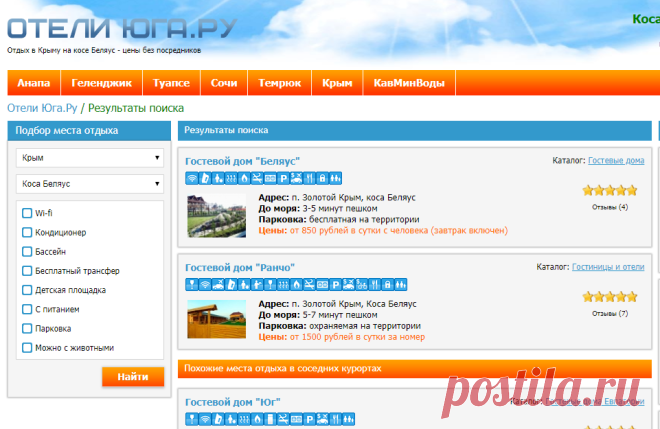The image size is (660, 429).
Task: Click no-smoking icon in "Ранчо" card
Action: pyautogui.click(x=309, y=285)
